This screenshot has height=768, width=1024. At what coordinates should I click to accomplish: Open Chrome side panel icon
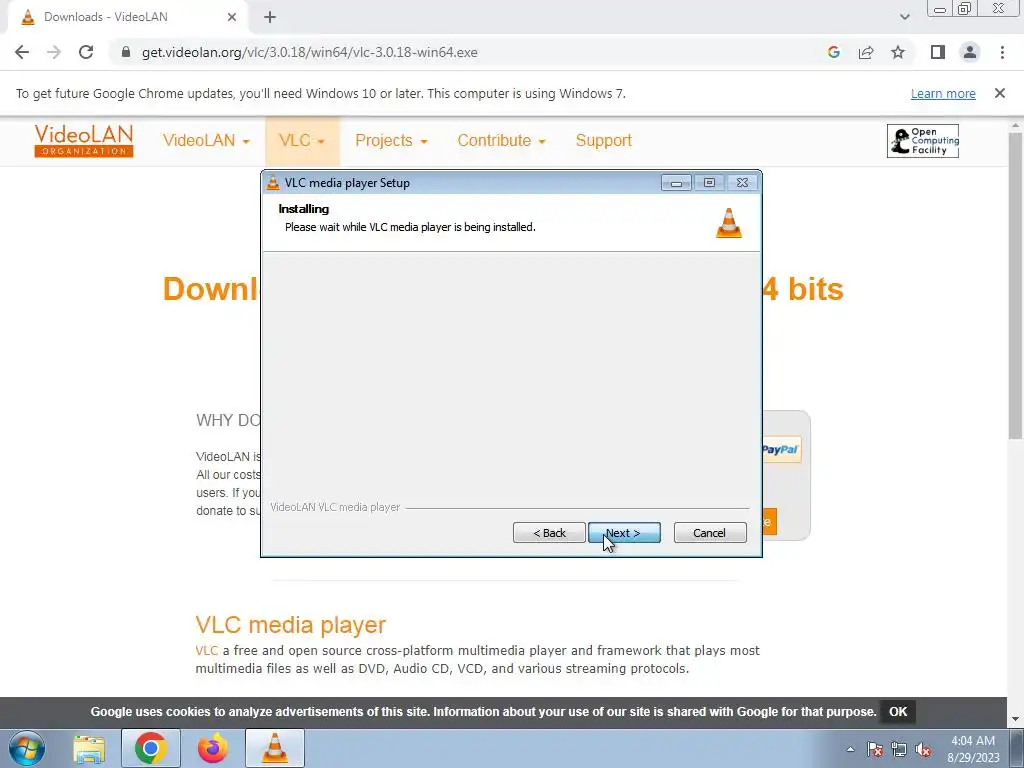938,52
